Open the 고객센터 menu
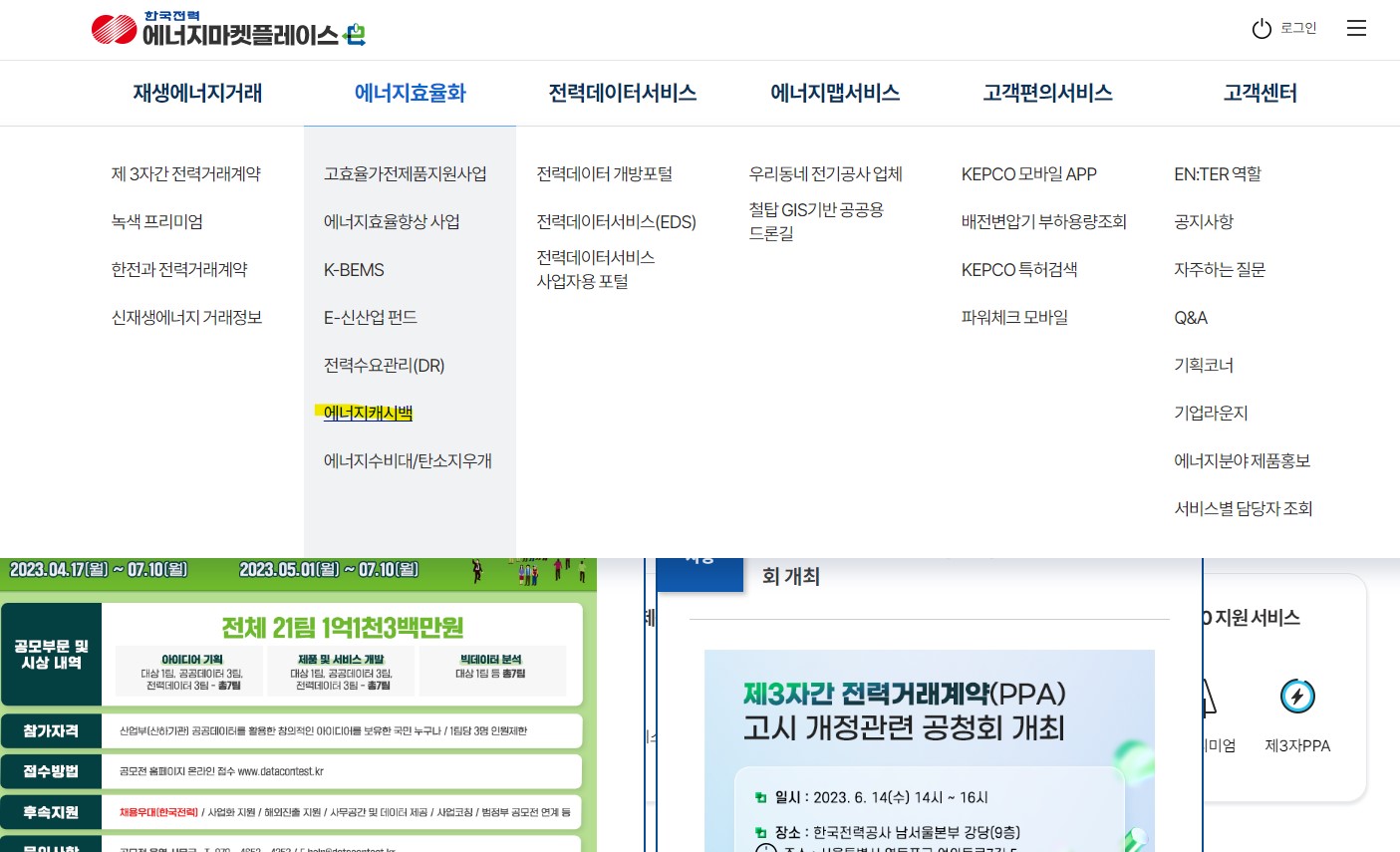Image resolution: width=1400 pixels, height=852 pixels. click(x=1260, y=93)
